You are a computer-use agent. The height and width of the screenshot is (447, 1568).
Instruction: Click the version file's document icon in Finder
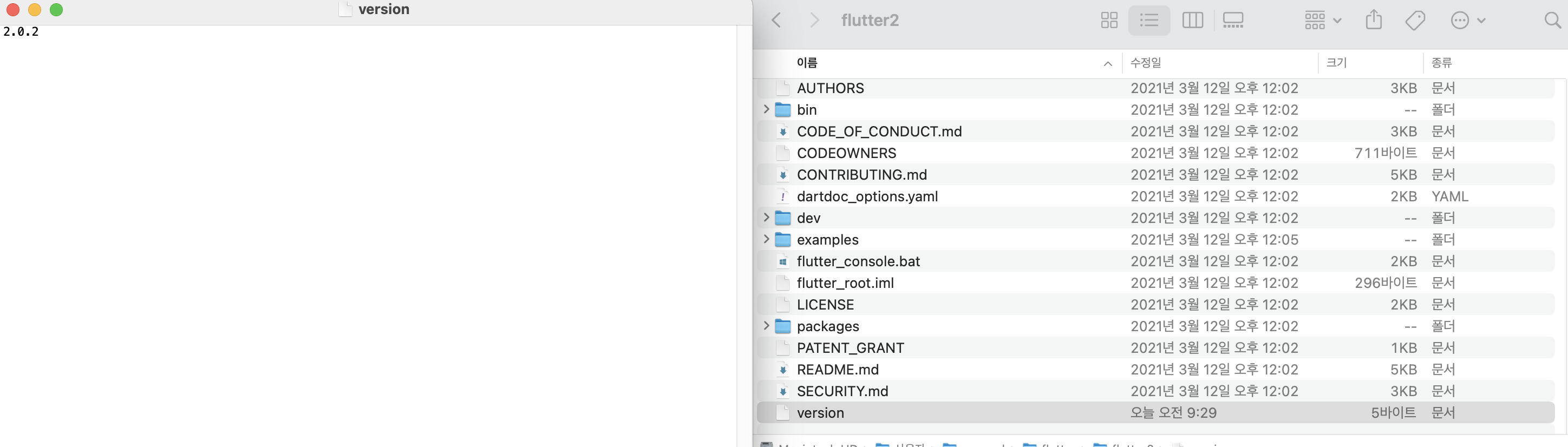(783, 413)
